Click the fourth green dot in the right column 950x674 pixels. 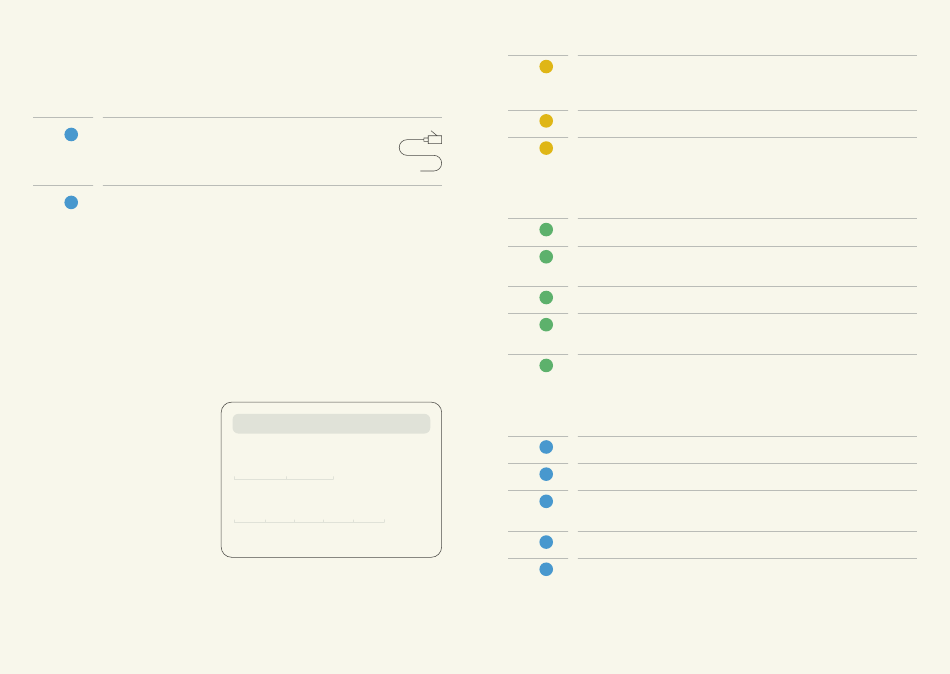(x=546, y=325)
